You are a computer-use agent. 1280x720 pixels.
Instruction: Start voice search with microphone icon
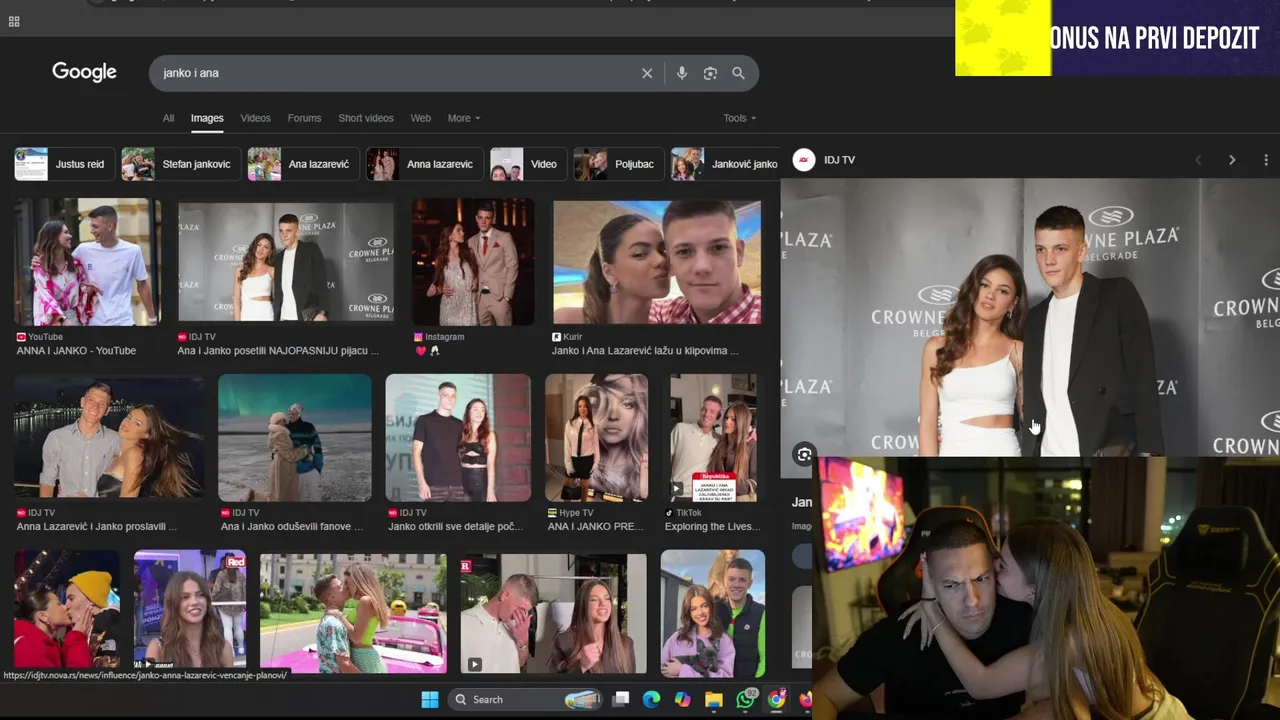[x=682, y=73]
